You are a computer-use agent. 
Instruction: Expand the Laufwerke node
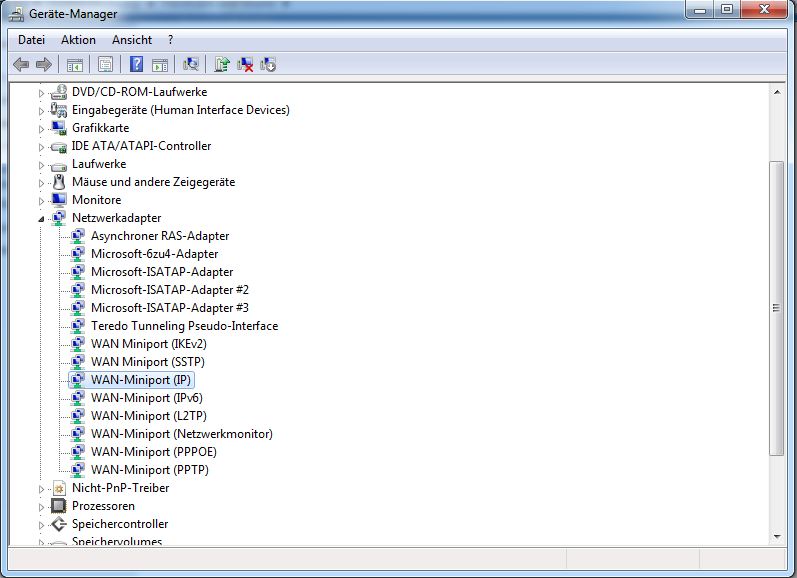(41, 165)
